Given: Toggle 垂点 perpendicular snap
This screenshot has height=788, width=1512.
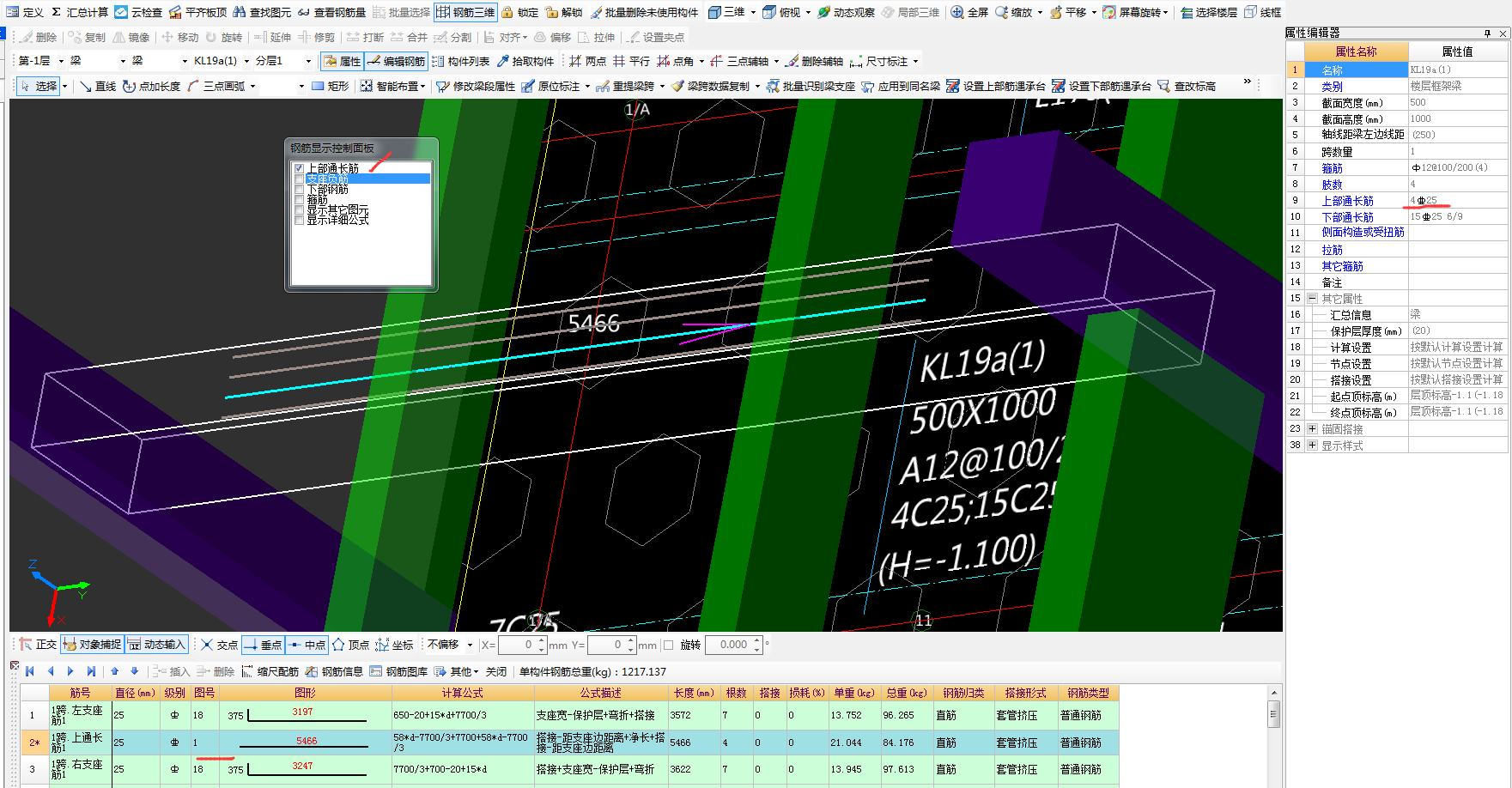Looking at the screenshot, I should point(263,645).
